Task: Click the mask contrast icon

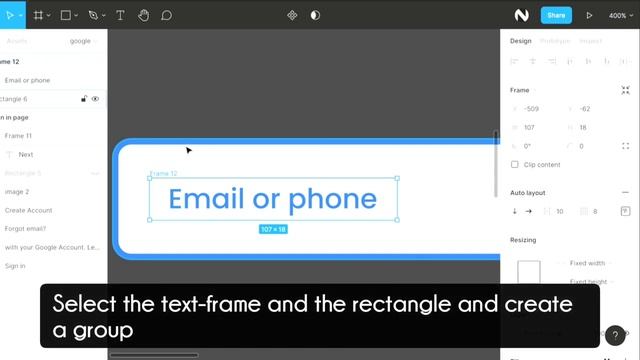Action: pos(315,15)
